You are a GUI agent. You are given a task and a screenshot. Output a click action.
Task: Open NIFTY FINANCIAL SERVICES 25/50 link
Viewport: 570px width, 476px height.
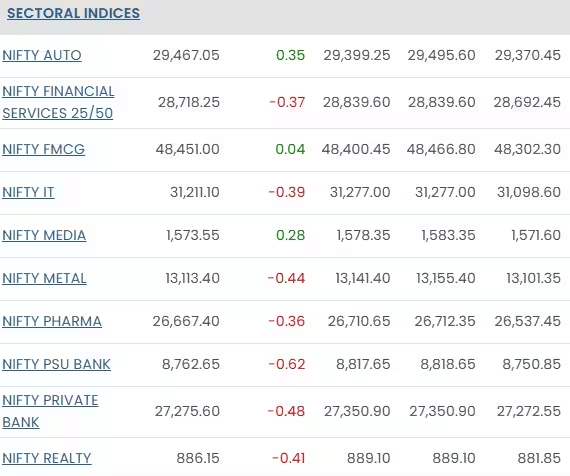[x=58, y=102]
